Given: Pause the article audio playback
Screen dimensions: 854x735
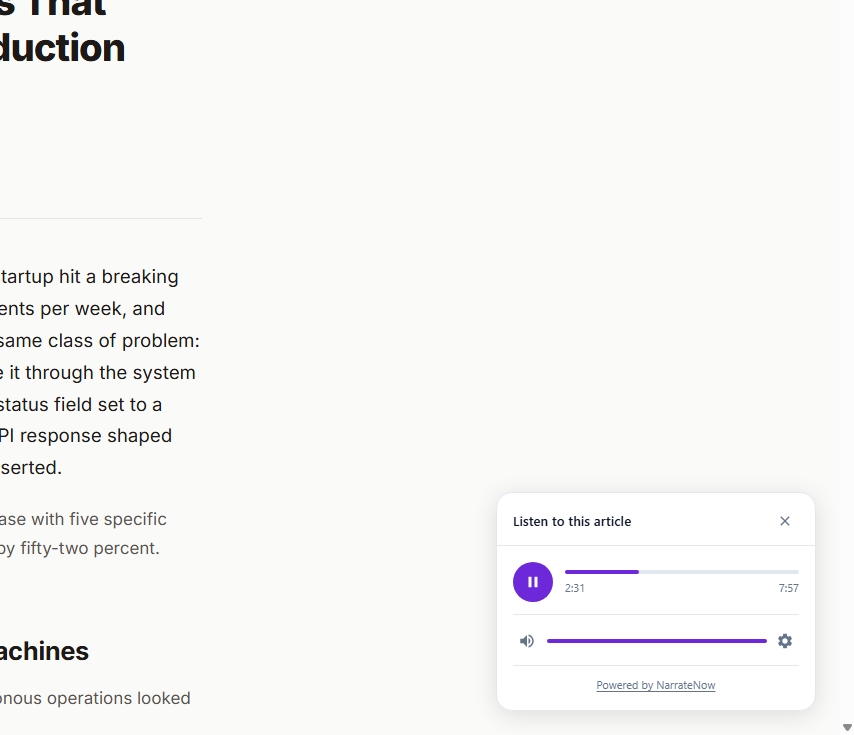Looking at the screenshot, I should coord(533,582).
